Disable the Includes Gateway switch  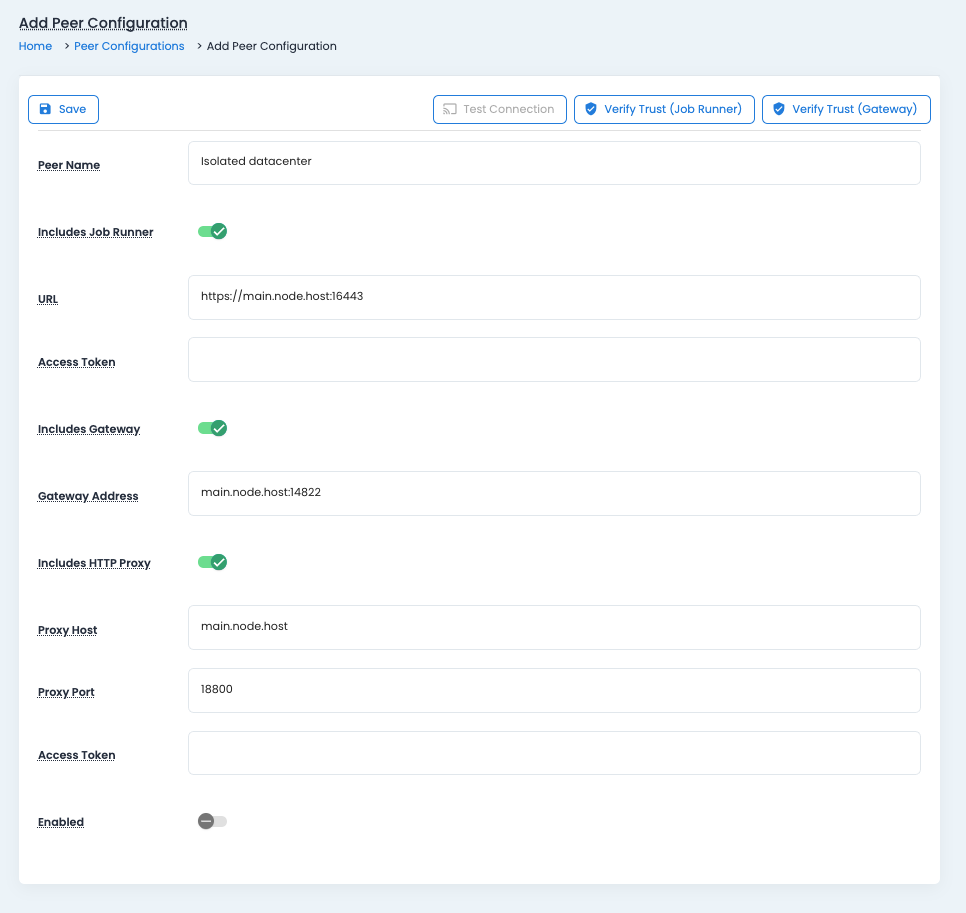(212, 428)
